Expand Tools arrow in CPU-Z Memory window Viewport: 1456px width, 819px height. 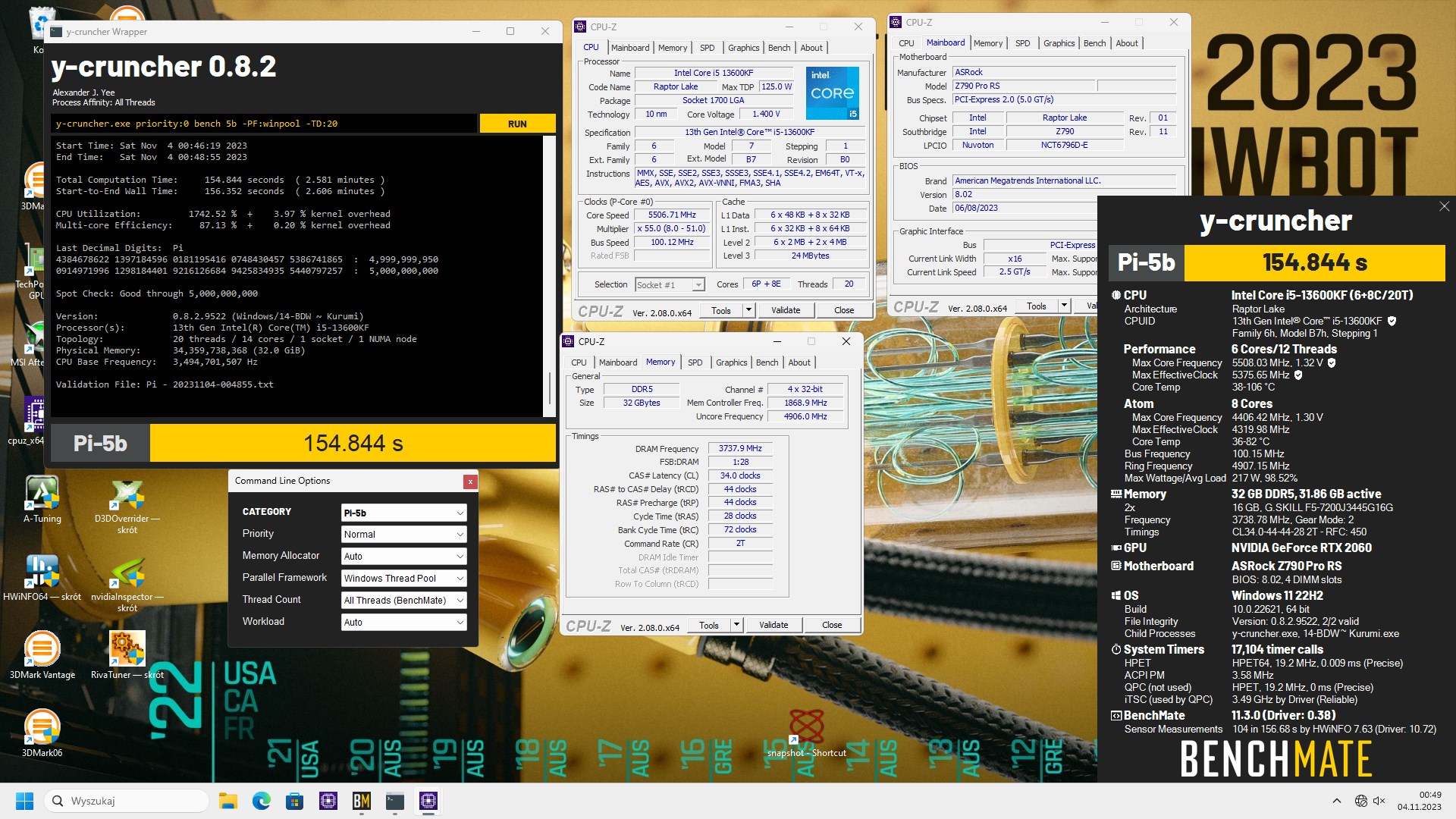point(736,626)
